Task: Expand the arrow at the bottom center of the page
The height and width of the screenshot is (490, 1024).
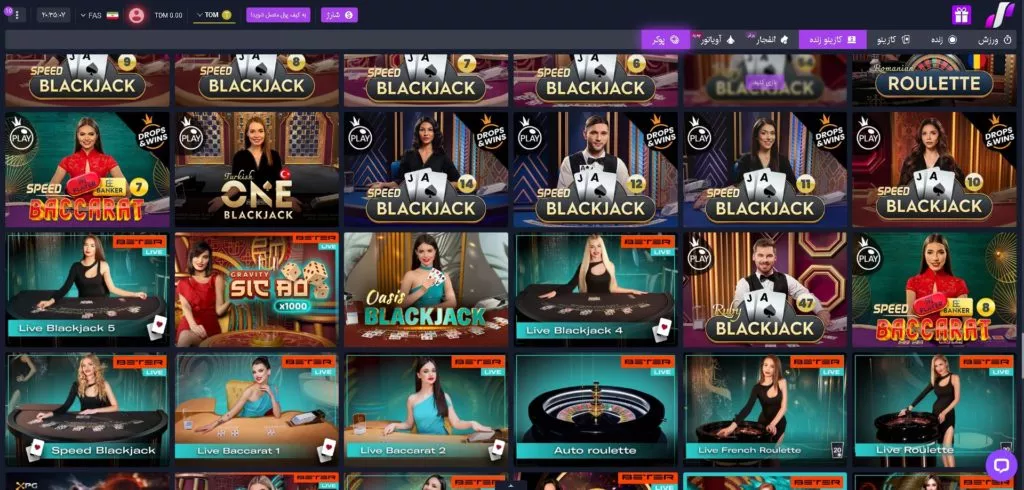Action: coord(512,485)
